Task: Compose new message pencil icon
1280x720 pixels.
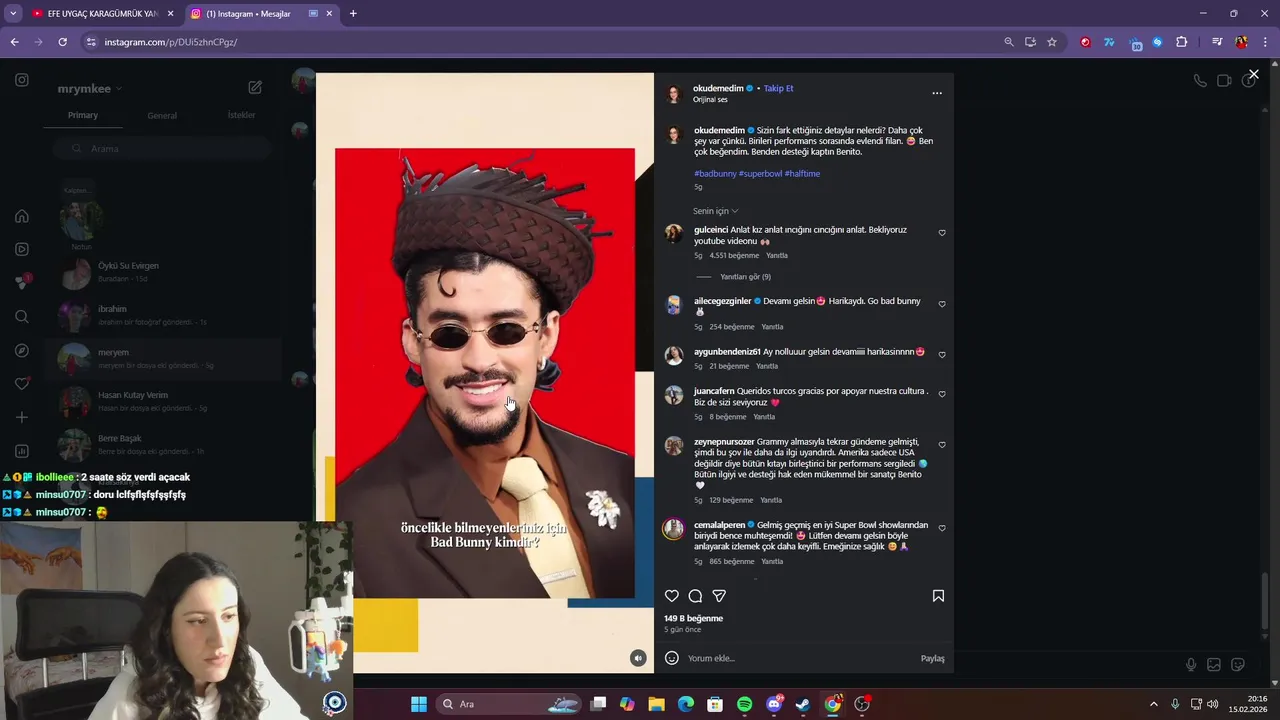Action: click(255, 88)
